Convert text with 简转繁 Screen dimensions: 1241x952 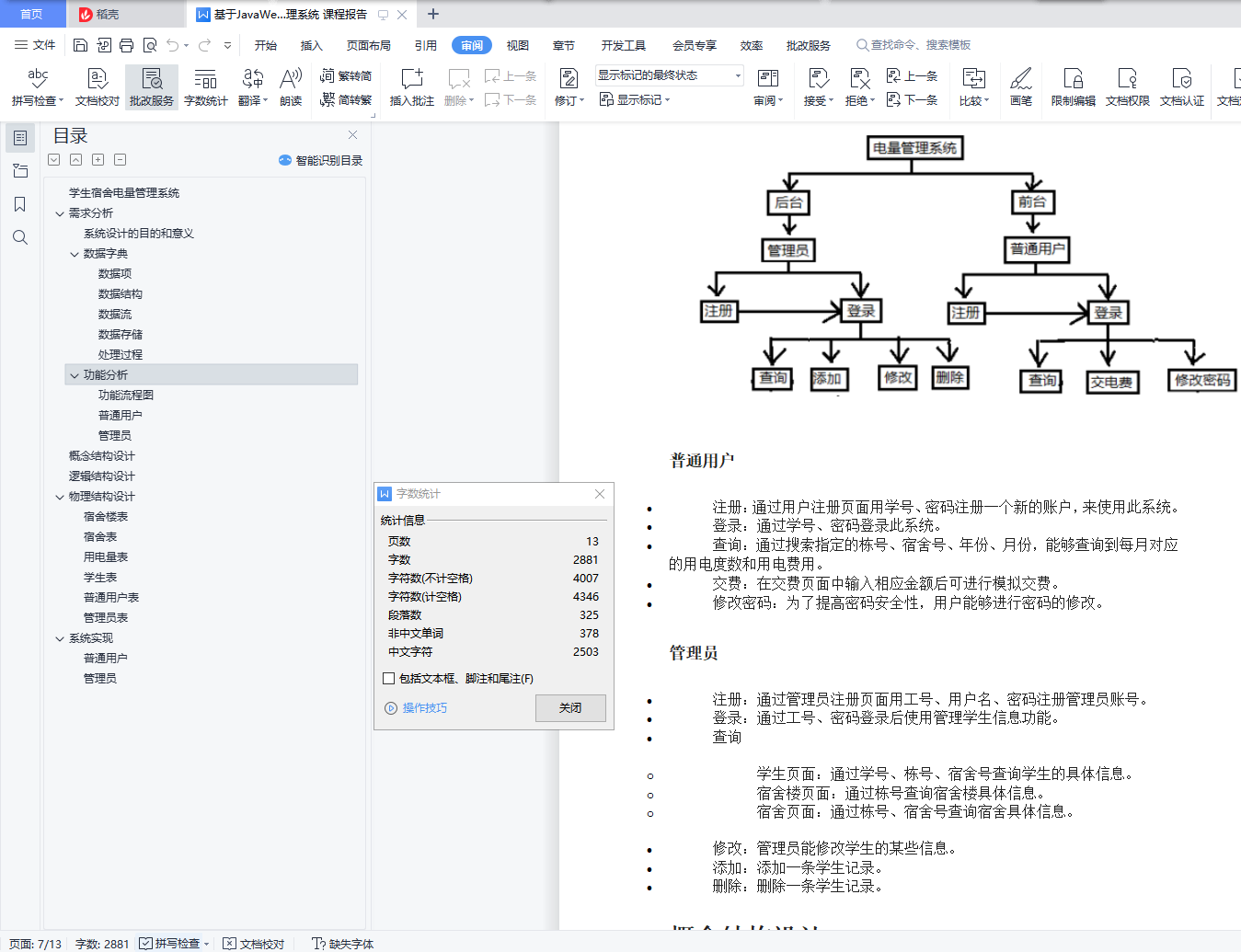(x=346, y=99)
